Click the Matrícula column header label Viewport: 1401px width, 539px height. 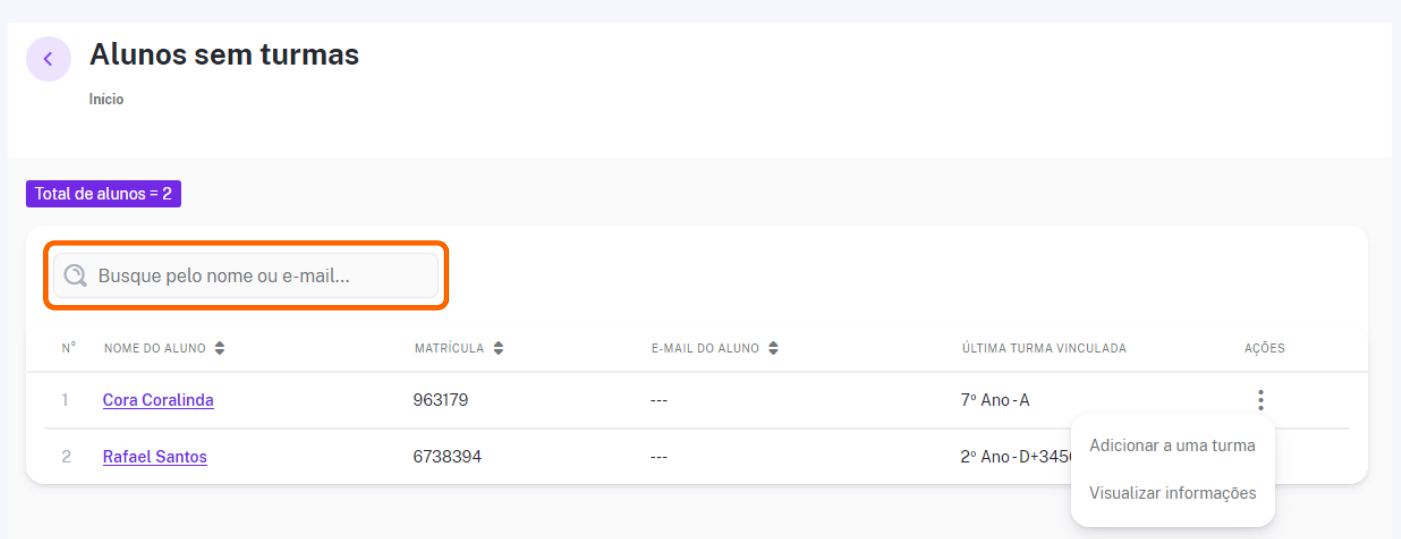(449, 348)
